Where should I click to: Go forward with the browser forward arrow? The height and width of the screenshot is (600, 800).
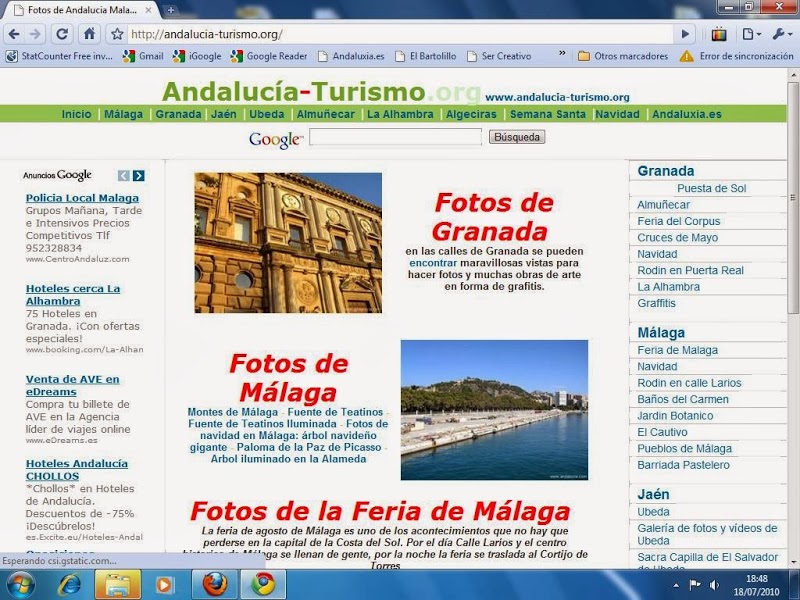click(x=35, y=34)
